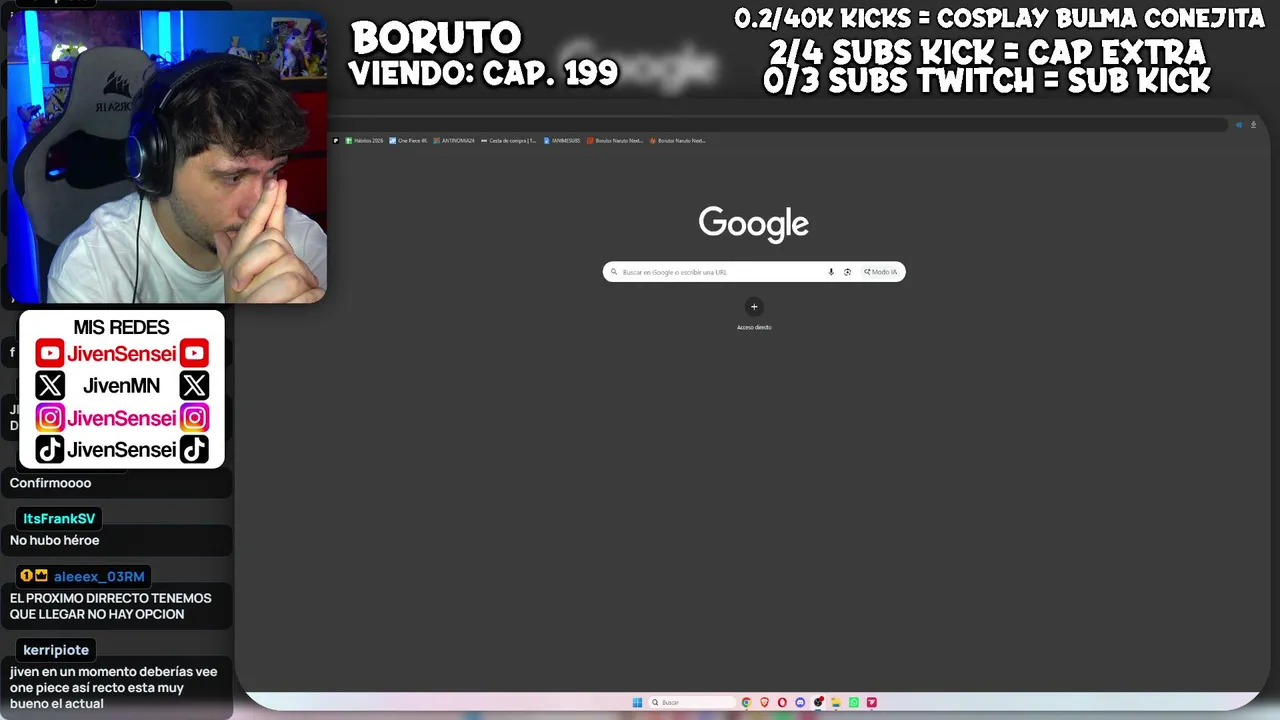Click the "Acceso directo" label
Screen dimensions: 1280x720
[754, 327]
